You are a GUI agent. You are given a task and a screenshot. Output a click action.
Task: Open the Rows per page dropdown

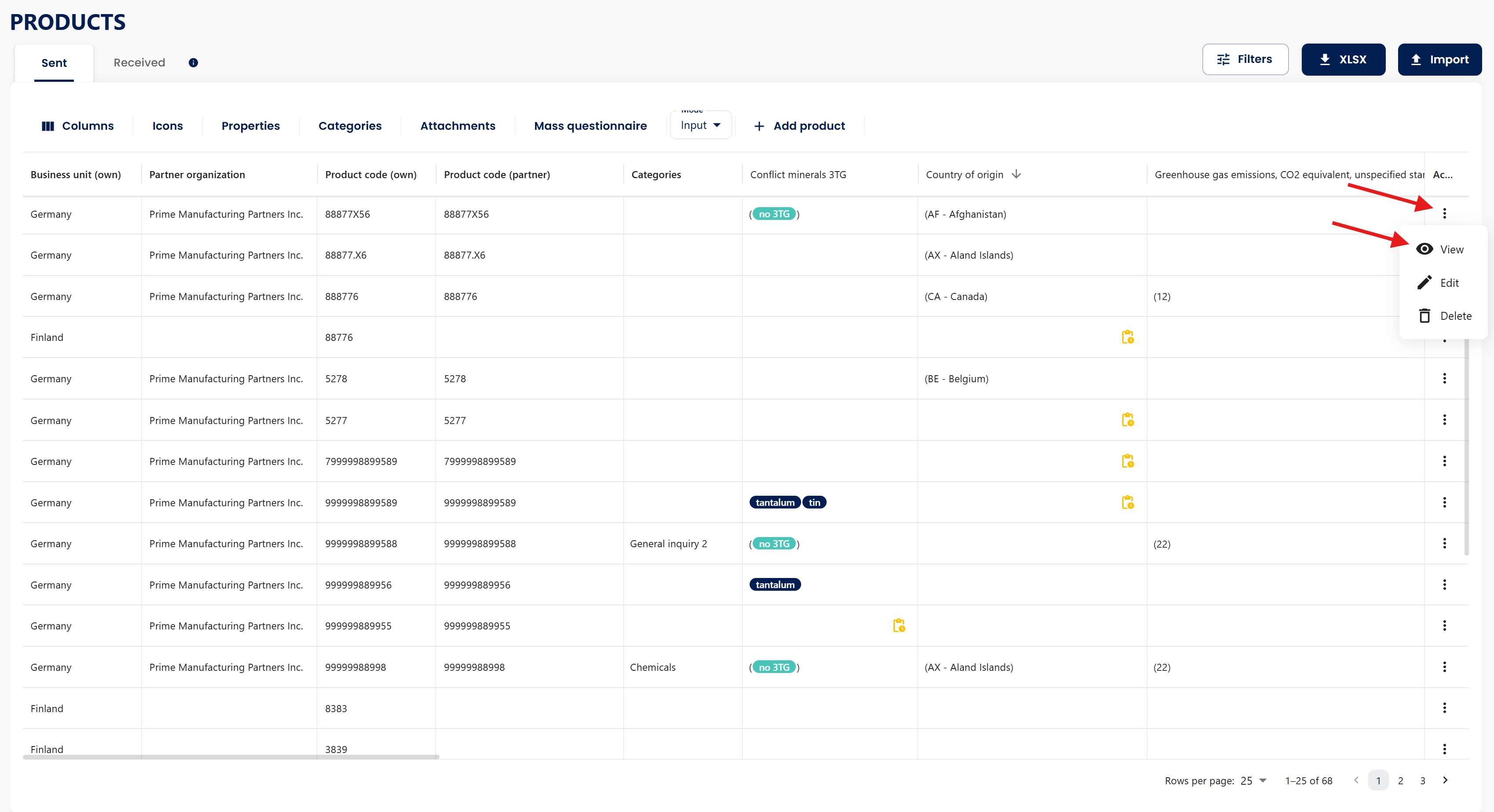pyautogui.click(x=1254, y=781)
